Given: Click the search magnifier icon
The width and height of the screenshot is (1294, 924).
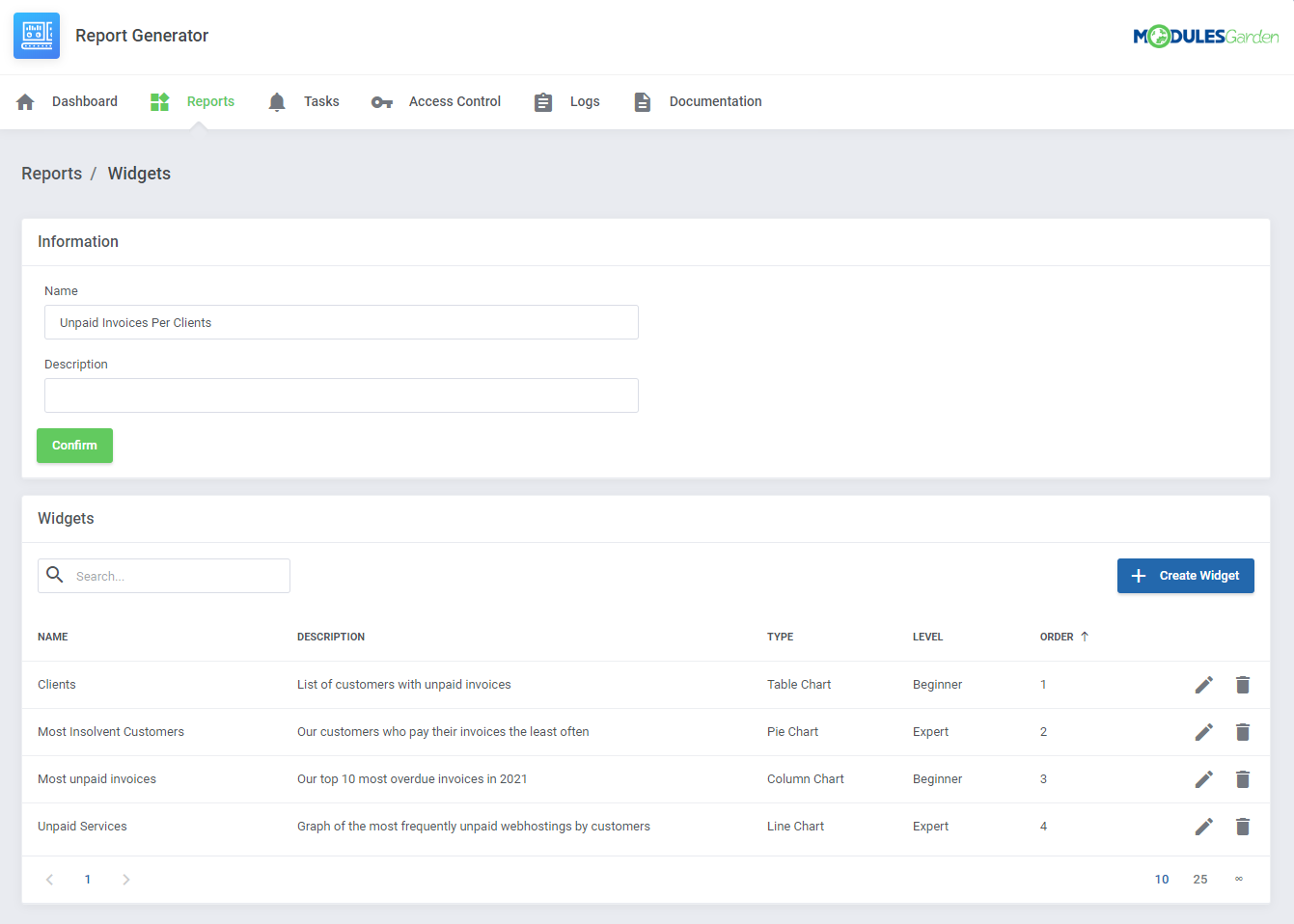Looking at the screenshot, I should pyautogui.click(x=55, y=575).
